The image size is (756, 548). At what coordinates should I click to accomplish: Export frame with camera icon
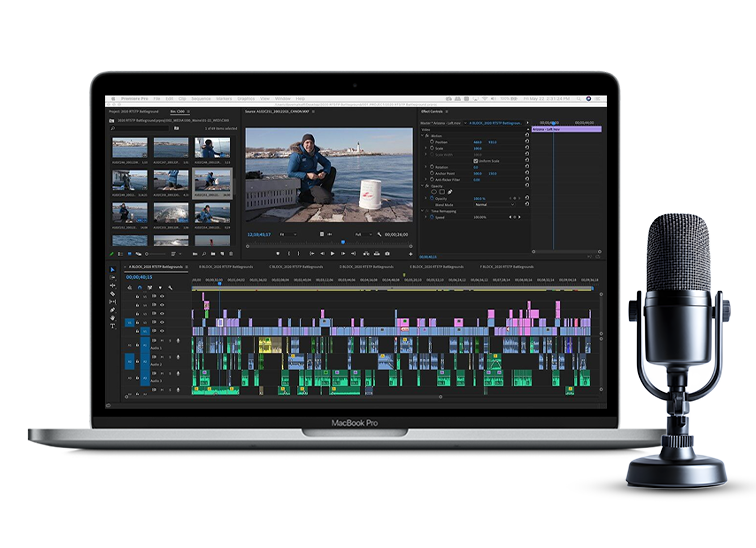tap(387, 254)
